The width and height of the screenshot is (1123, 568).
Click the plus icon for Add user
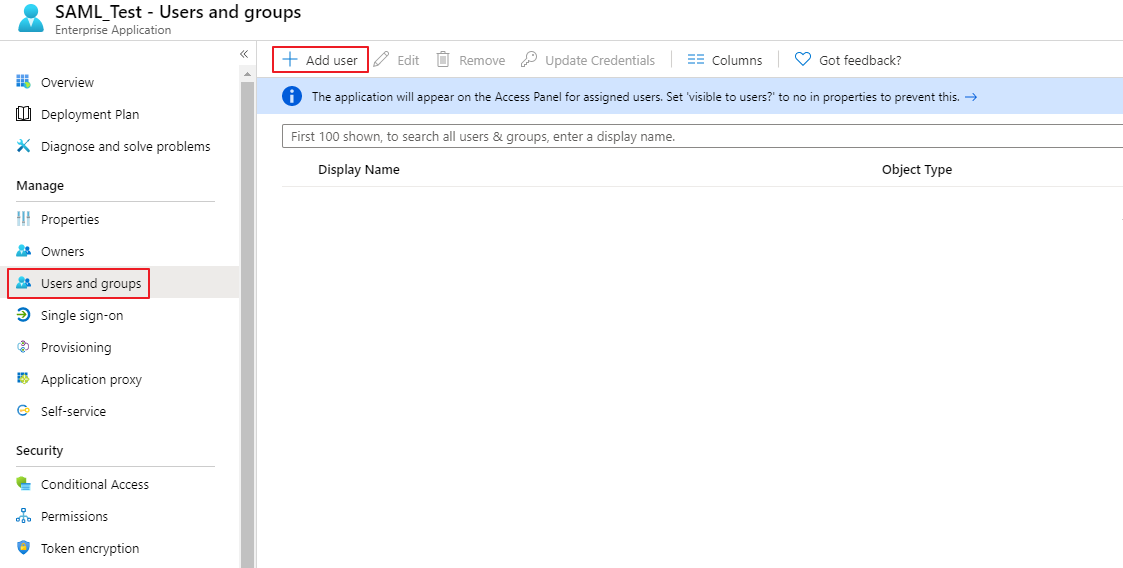289,59
